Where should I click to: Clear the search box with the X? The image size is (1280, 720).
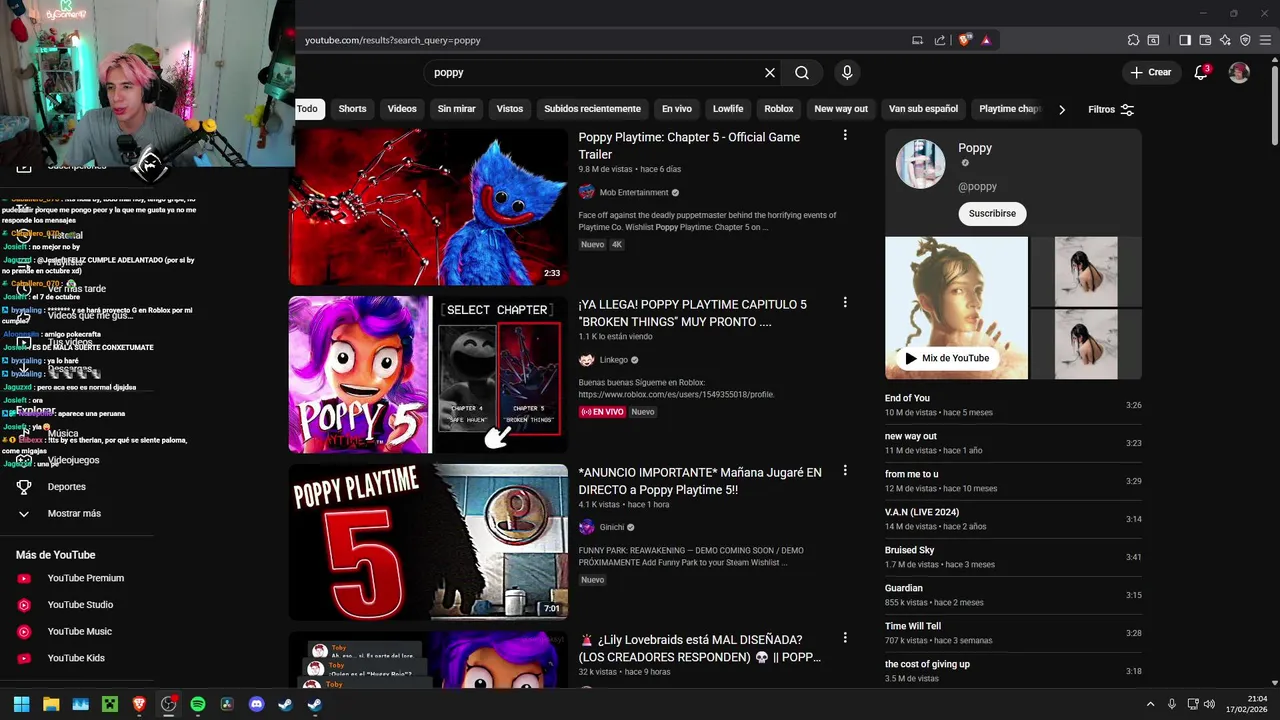770,73
